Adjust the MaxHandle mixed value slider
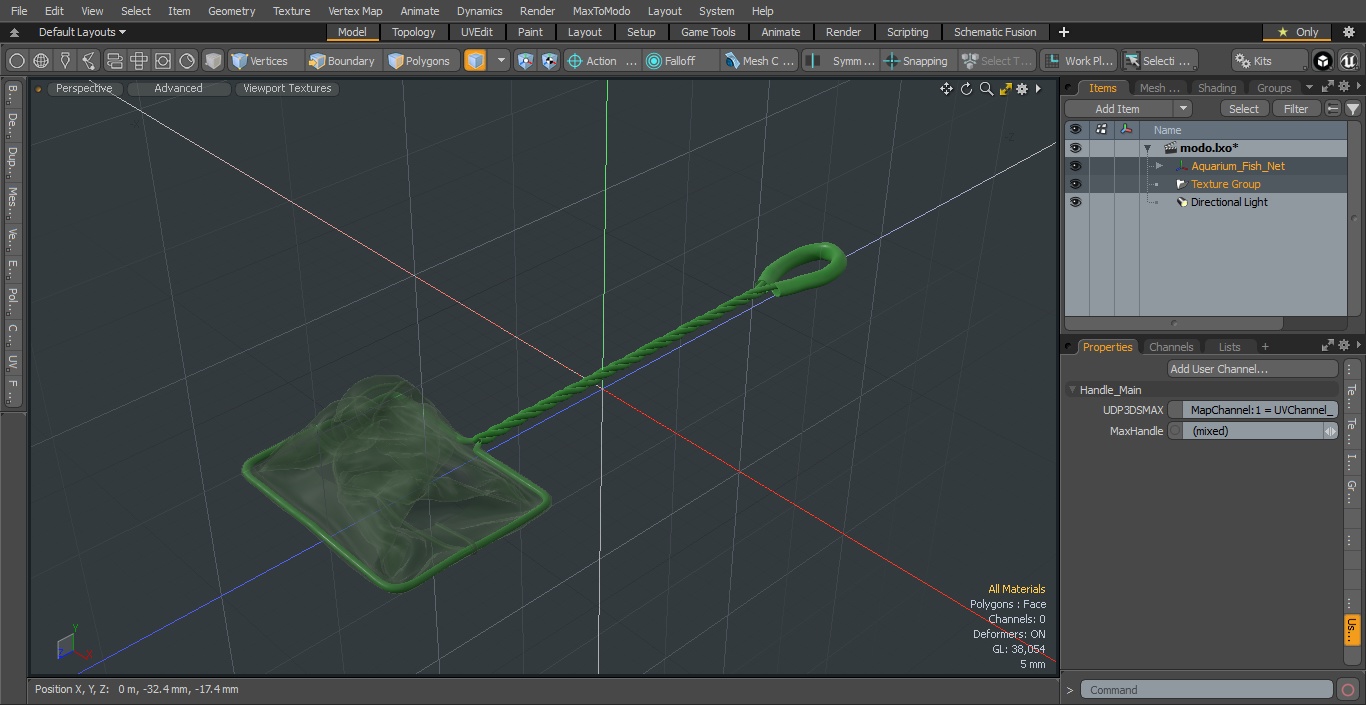This screenshot has width=1366, height=705. (1260, 431)
